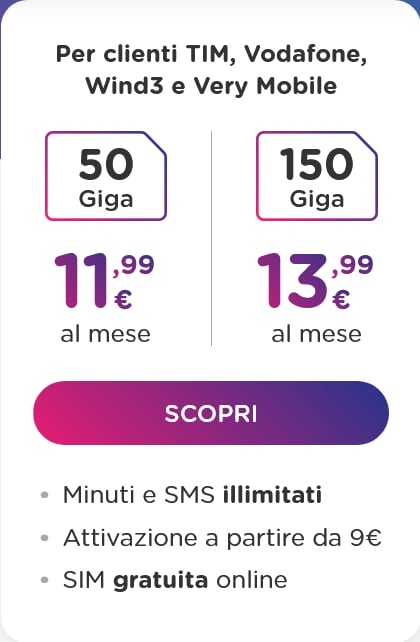Click the 'al mese' text under 11,99€
The height and width of the screenshot is (642, 420).
106,334
